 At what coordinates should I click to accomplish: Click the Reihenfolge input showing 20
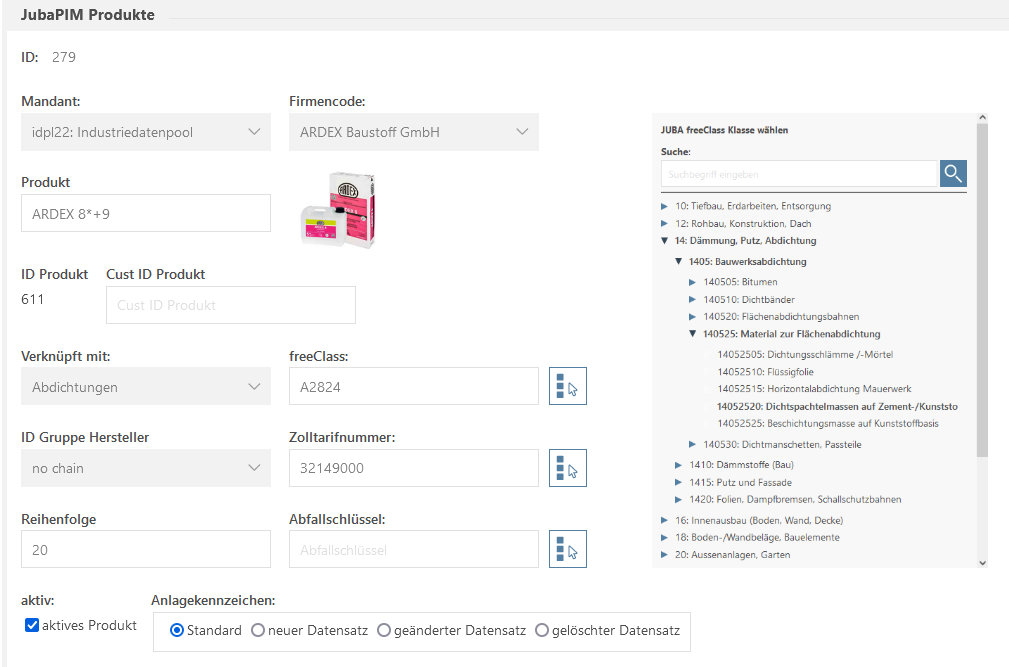pos(146,549)
